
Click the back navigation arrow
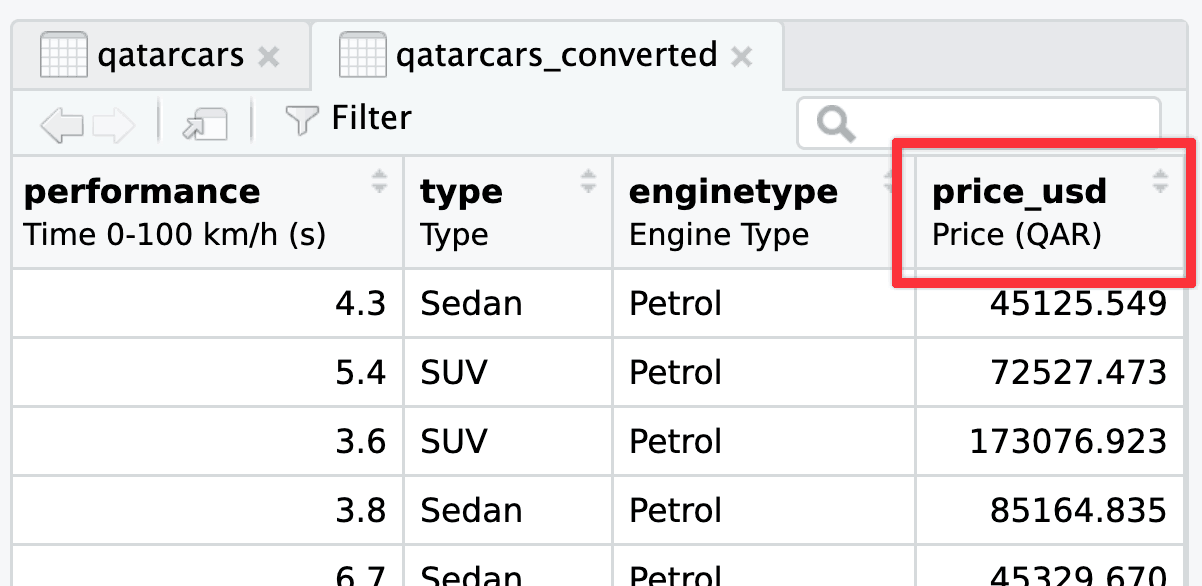(x=62, y=124)
